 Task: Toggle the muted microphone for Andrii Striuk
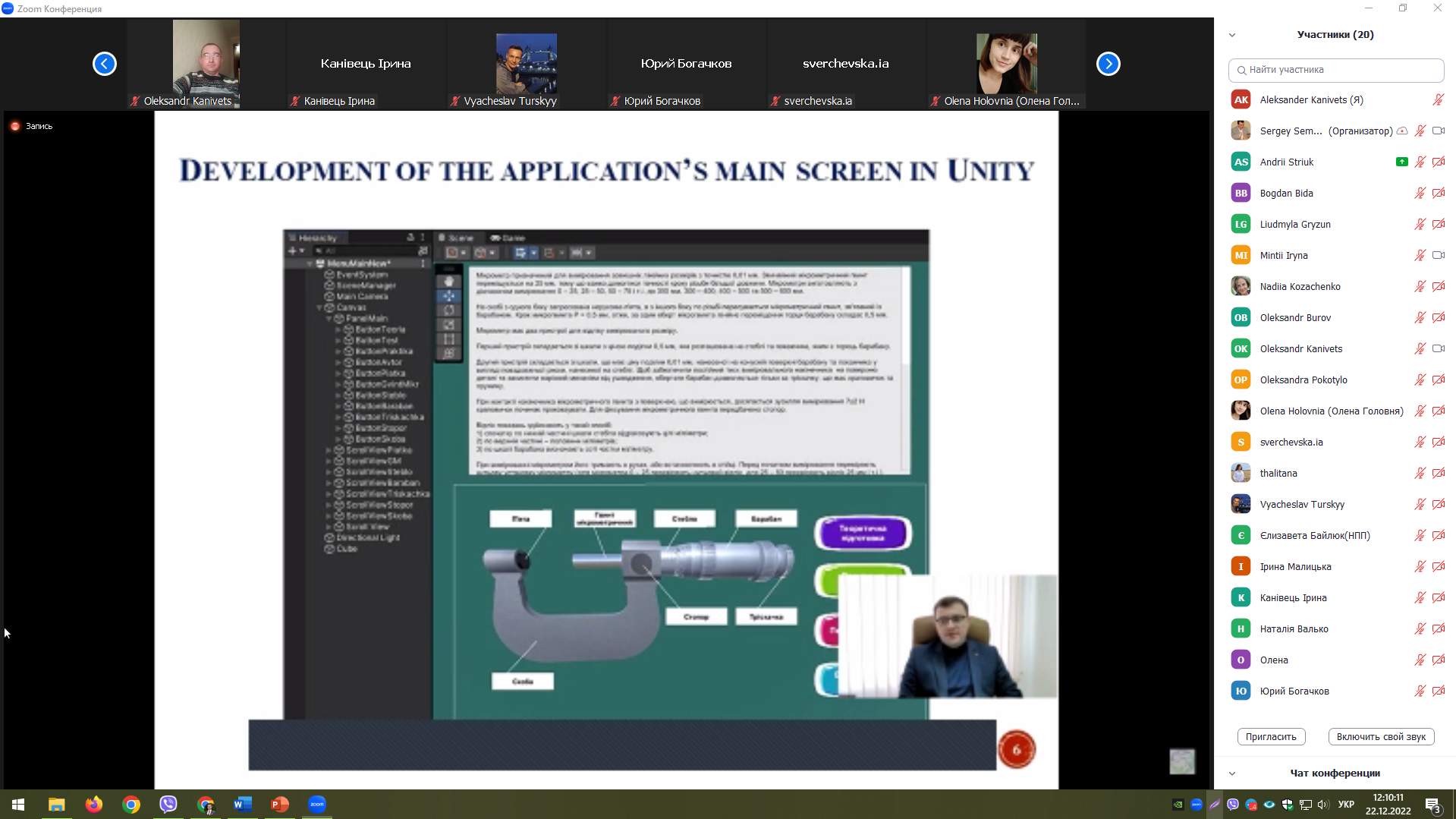click(1420, 162)
